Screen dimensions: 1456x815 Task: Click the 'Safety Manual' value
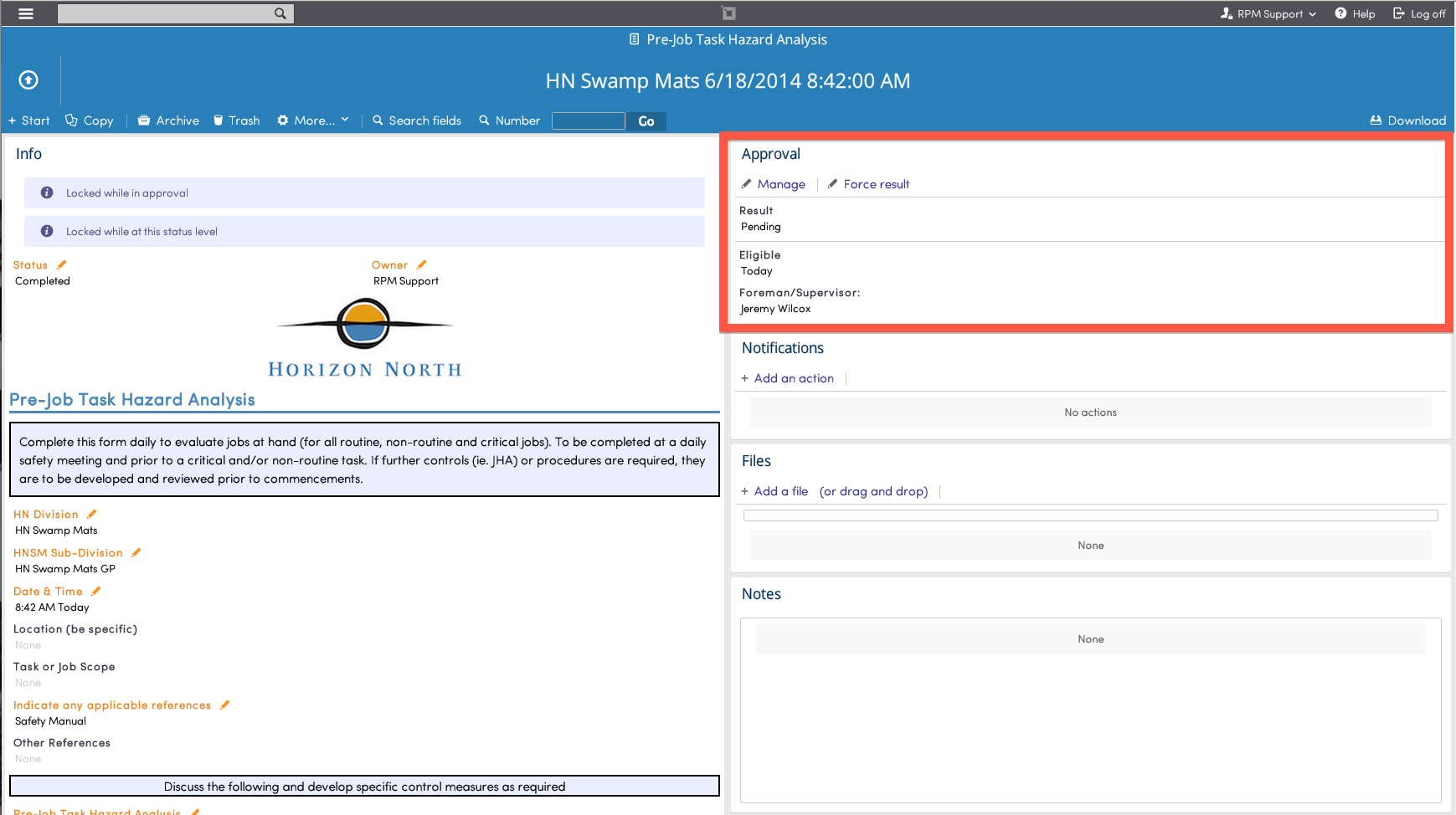tap(50, 721)
